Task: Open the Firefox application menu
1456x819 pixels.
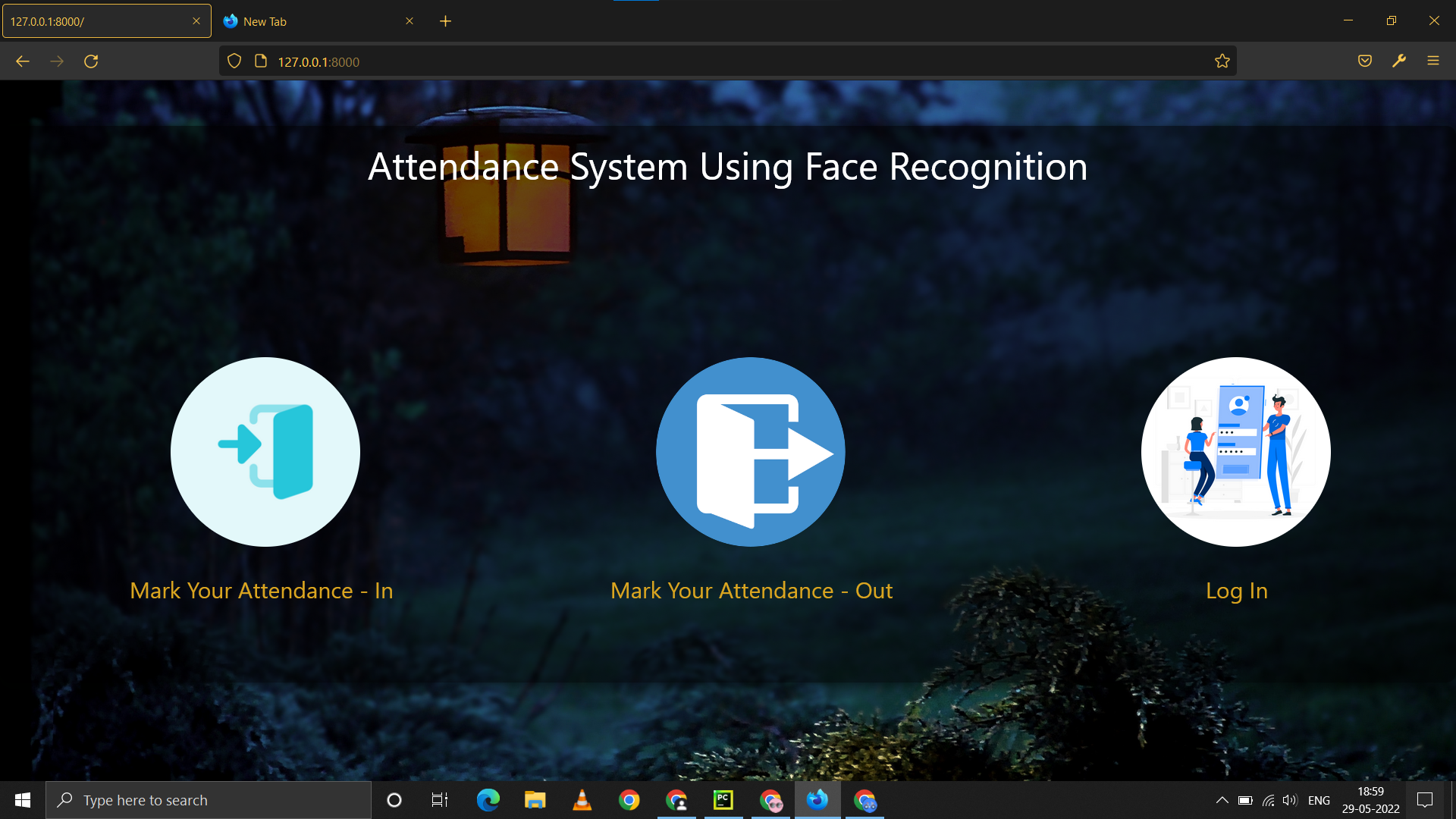Action: pyautogui.click(x=1433, y=61)
